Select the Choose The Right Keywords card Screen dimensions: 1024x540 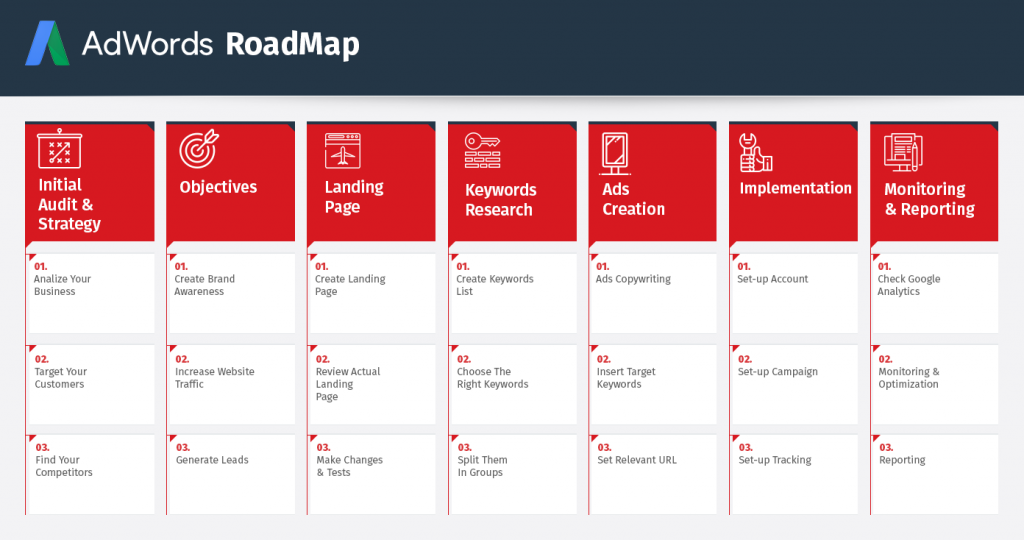pos(513,385)
